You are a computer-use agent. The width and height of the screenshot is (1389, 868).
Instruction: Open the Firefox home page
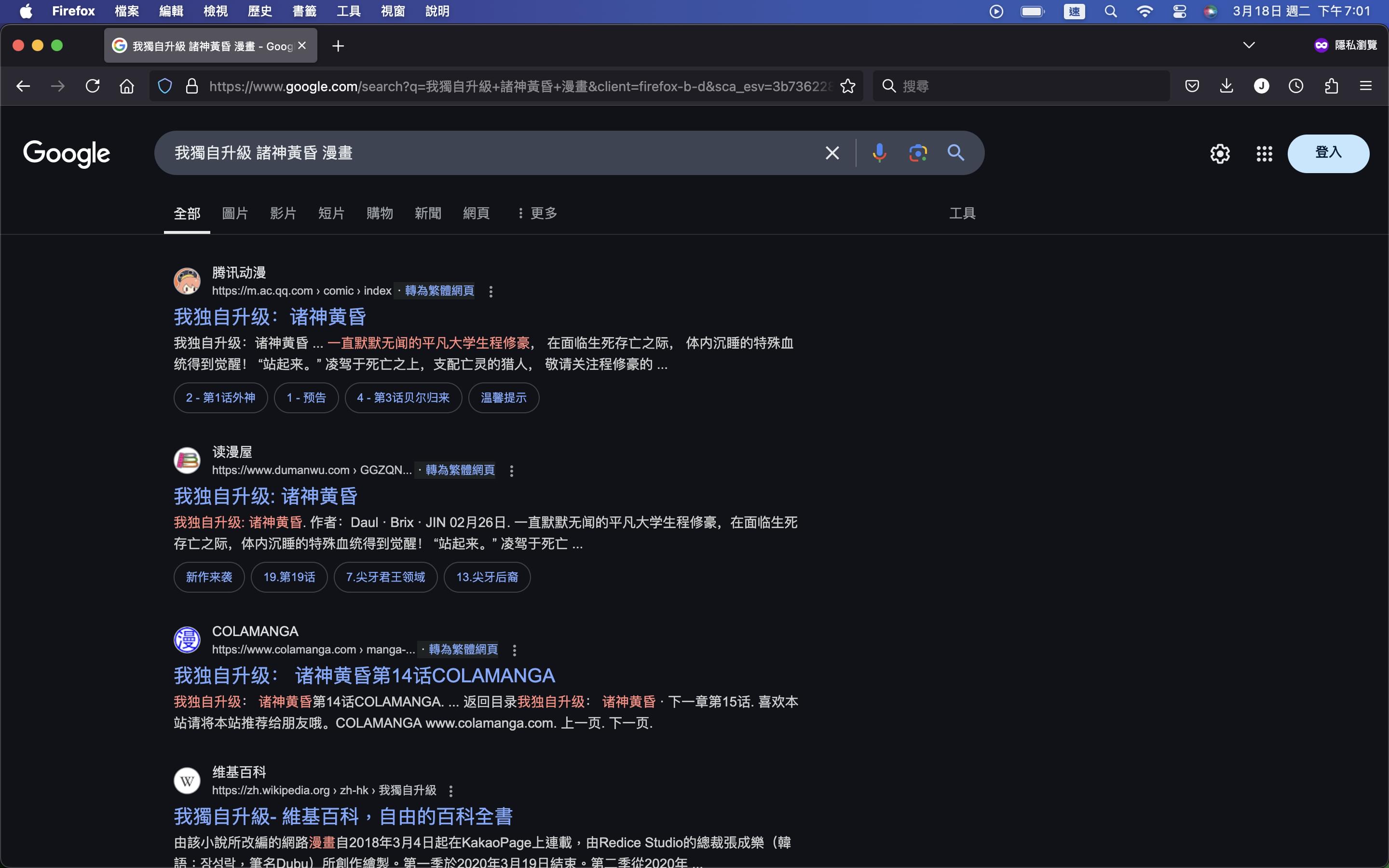tap(127, 86)
